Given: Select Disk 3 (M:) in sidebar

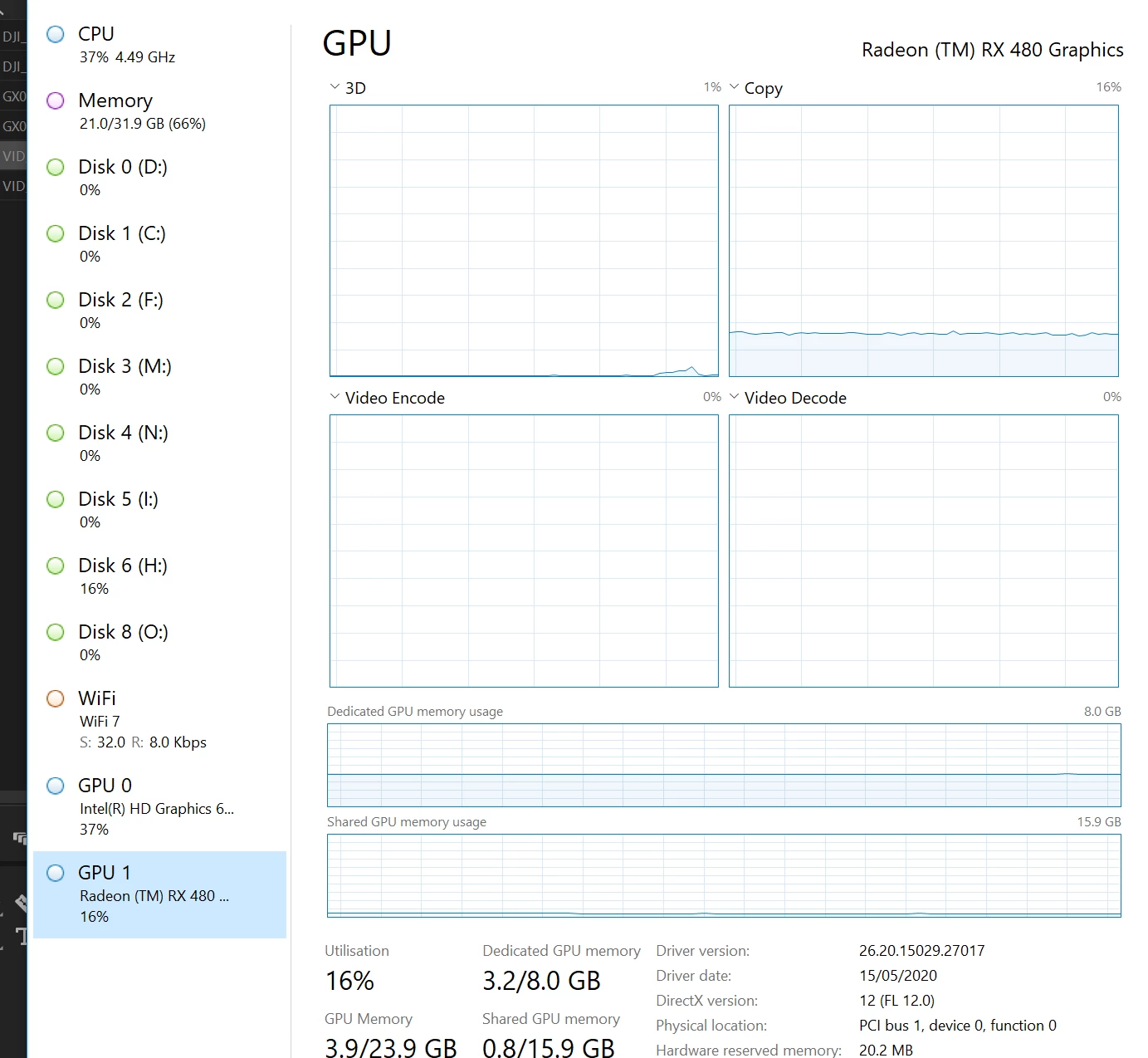Looking at the screenshot, I should click(159, 378).
